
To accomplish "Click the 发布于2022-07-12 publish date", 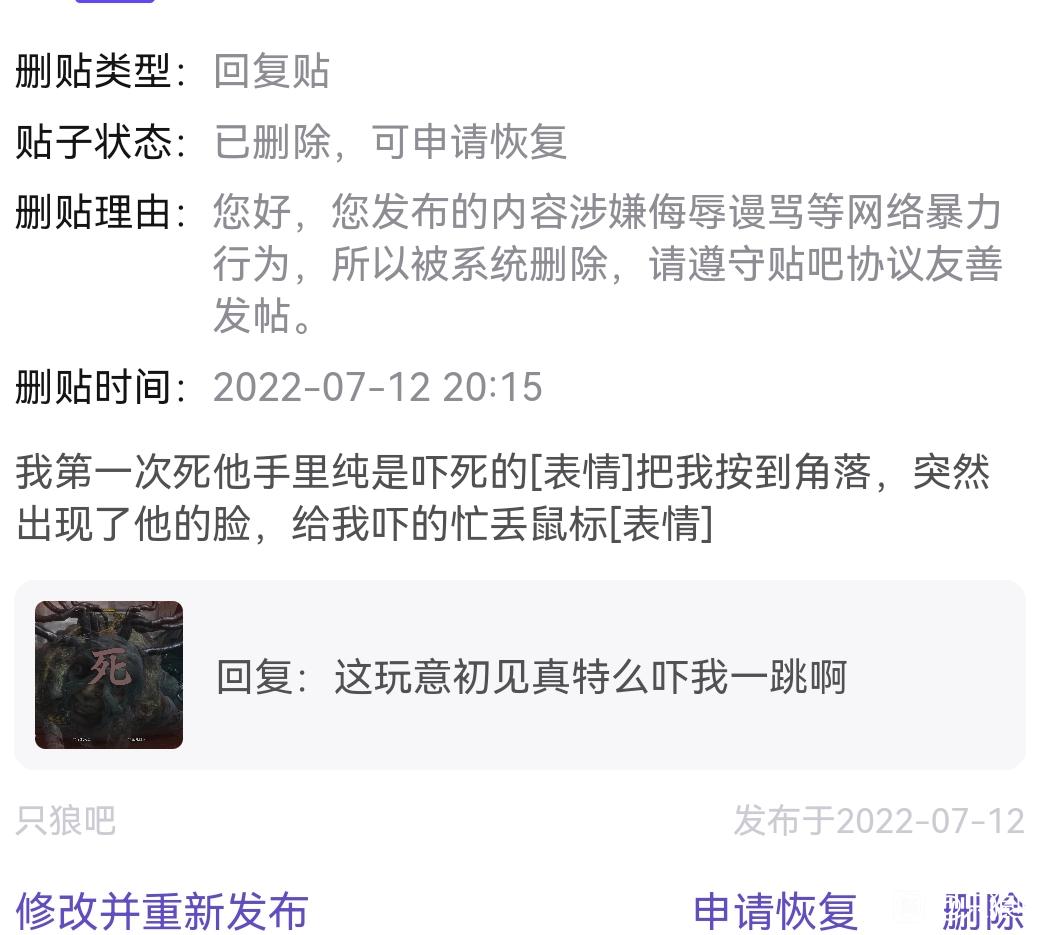I will (879, 820).
